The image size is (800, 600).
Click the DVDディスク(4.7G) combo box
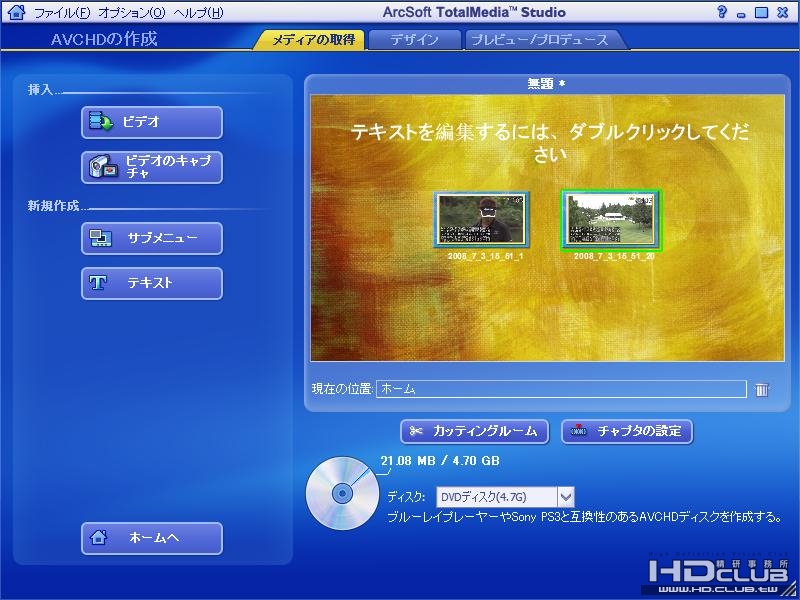(505, 496)
